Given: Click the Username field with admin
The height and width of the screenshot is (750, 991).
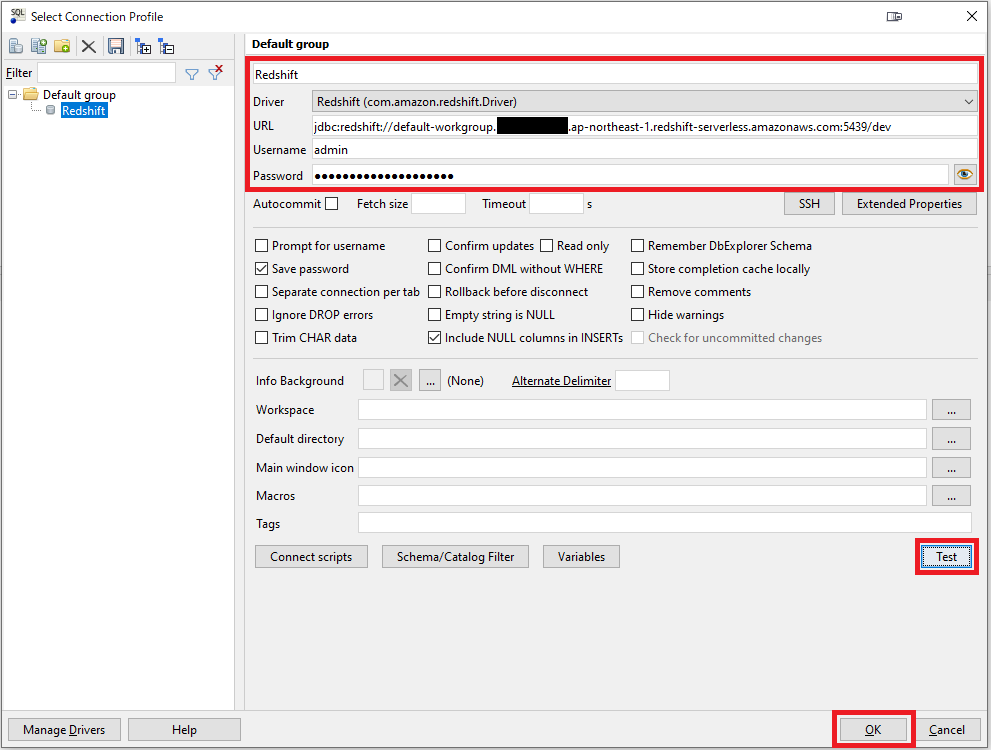Looking at the screenshot, I should click(645, 150).
